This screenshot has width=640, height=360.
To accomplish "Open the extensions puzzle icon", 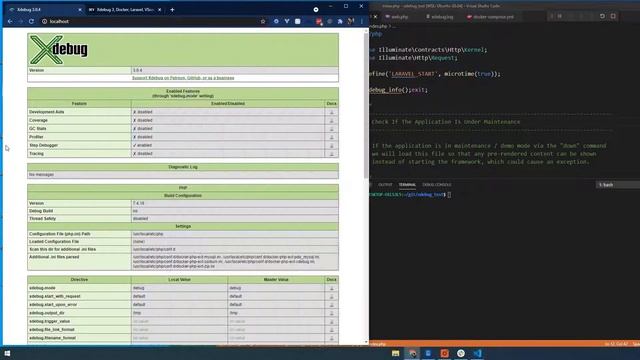I will pos(340,21).
